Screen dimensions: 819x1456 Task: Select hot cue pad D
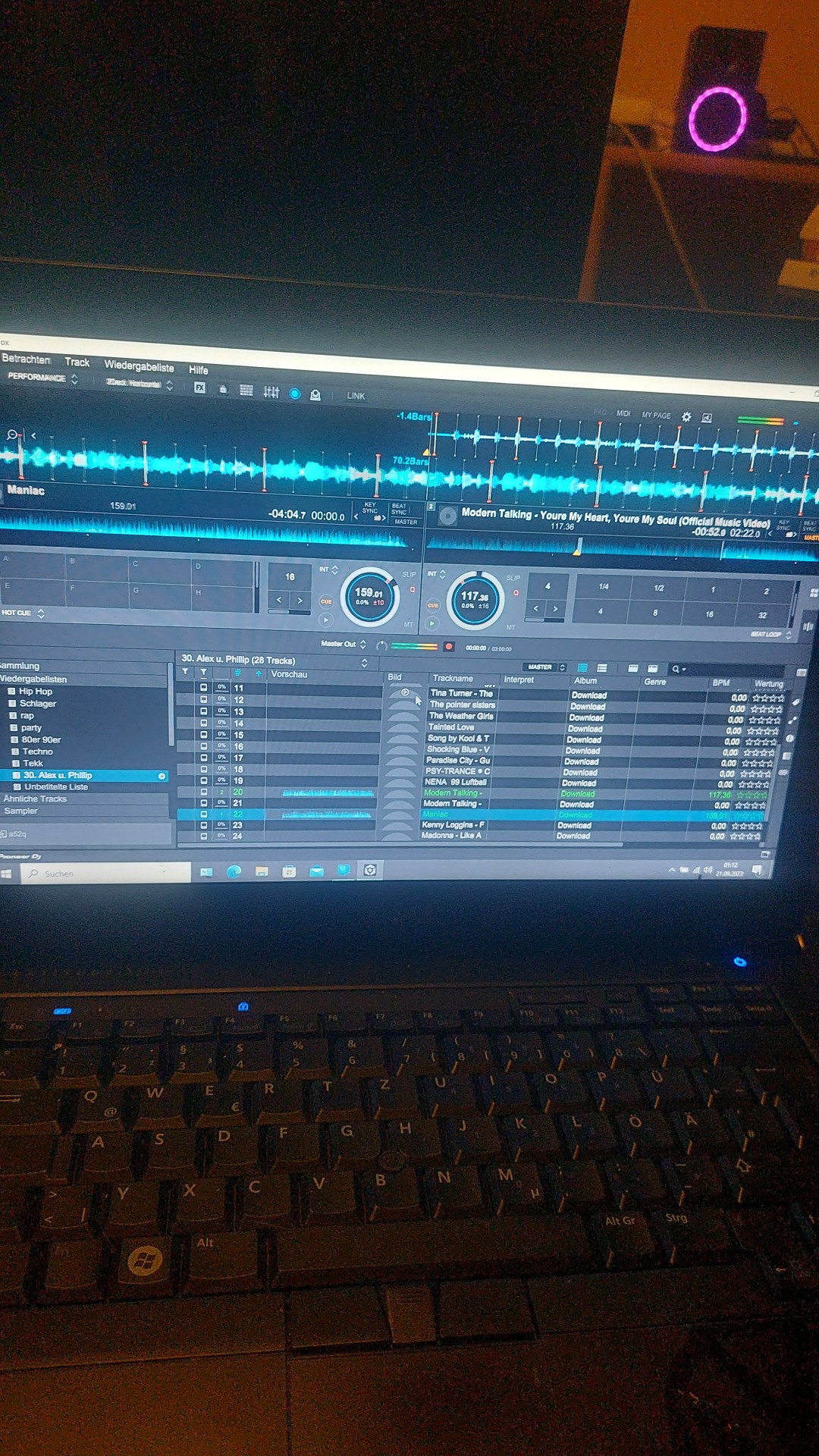223,573
